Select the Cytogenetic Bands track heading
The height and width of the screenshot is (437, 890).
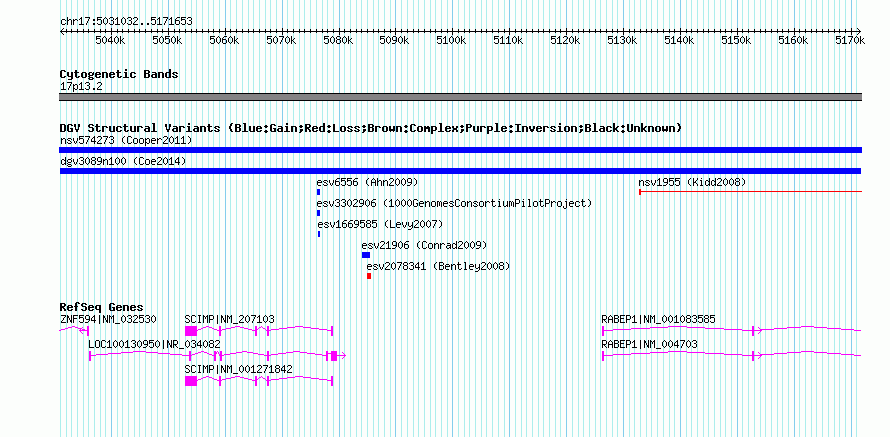[119, 74]
